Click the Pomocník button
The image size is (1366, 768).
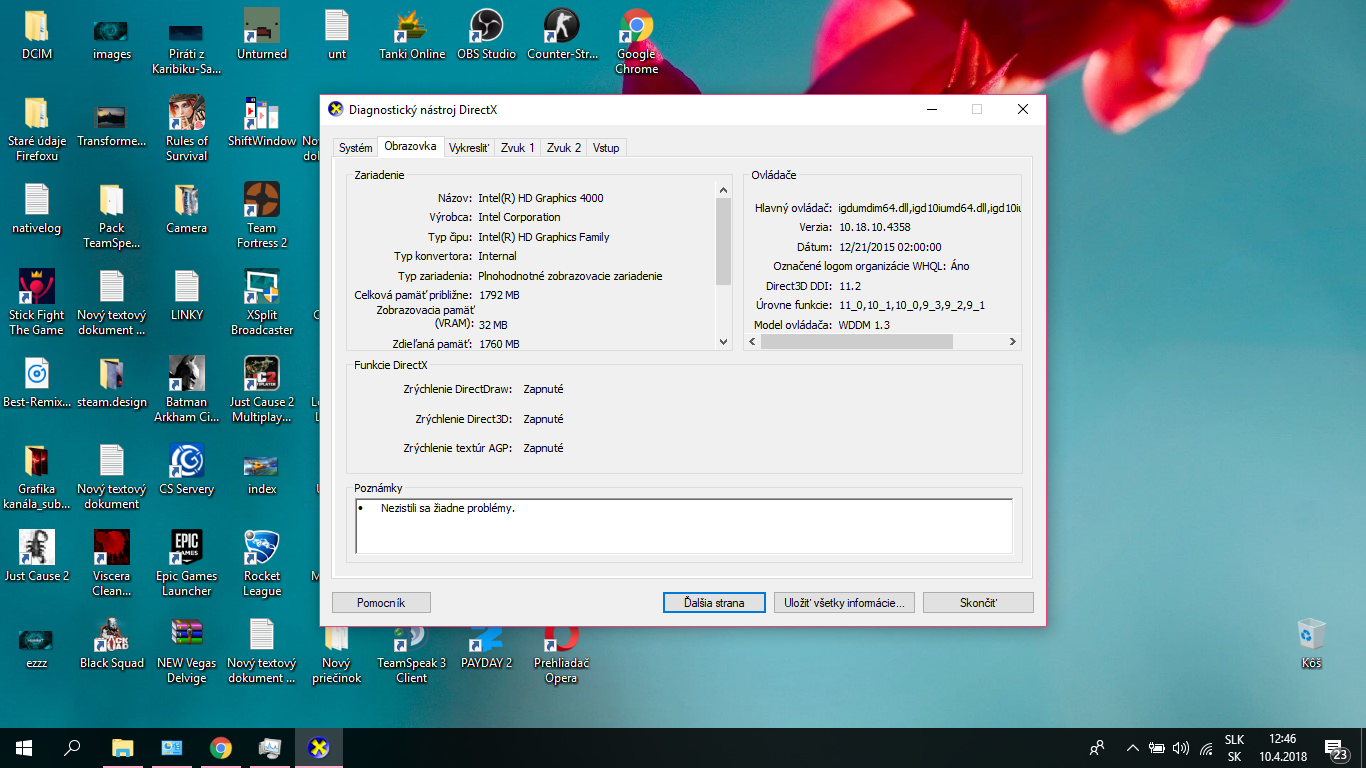point(381,603)
